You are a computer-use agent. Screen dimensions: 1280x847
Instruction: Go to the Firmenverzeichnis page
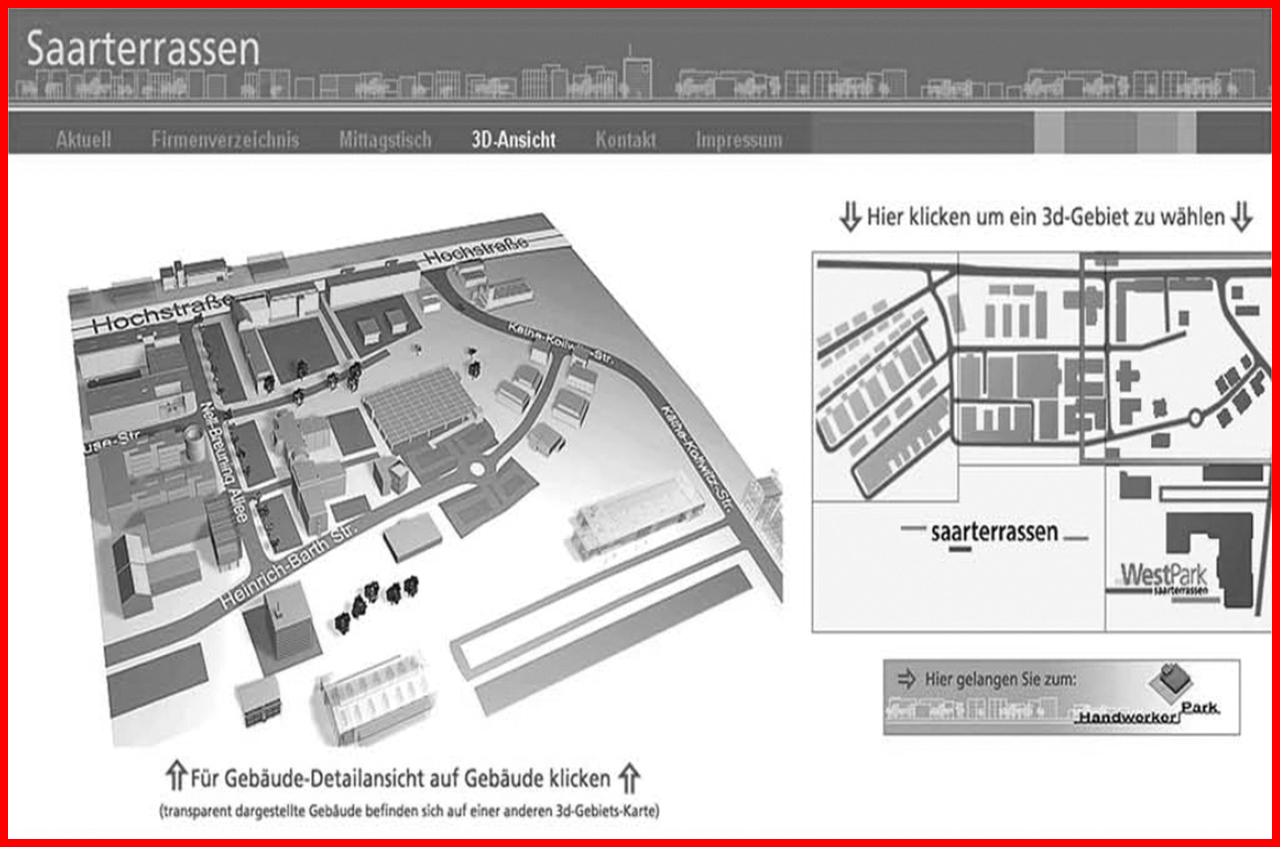coord(225,140)
